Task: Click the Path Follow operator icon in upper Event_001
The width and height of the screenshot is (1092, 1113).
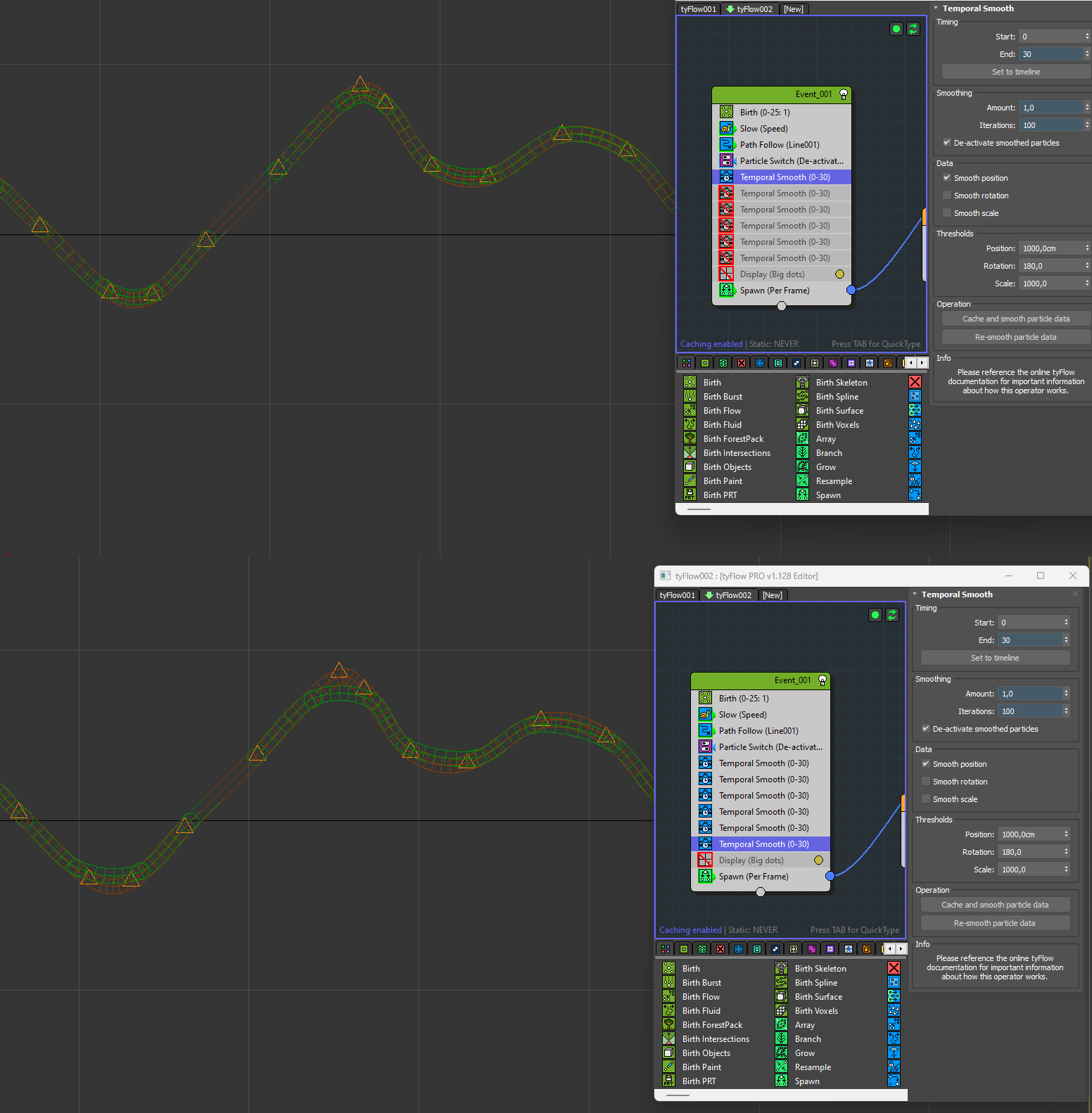Action: point(726,145)
